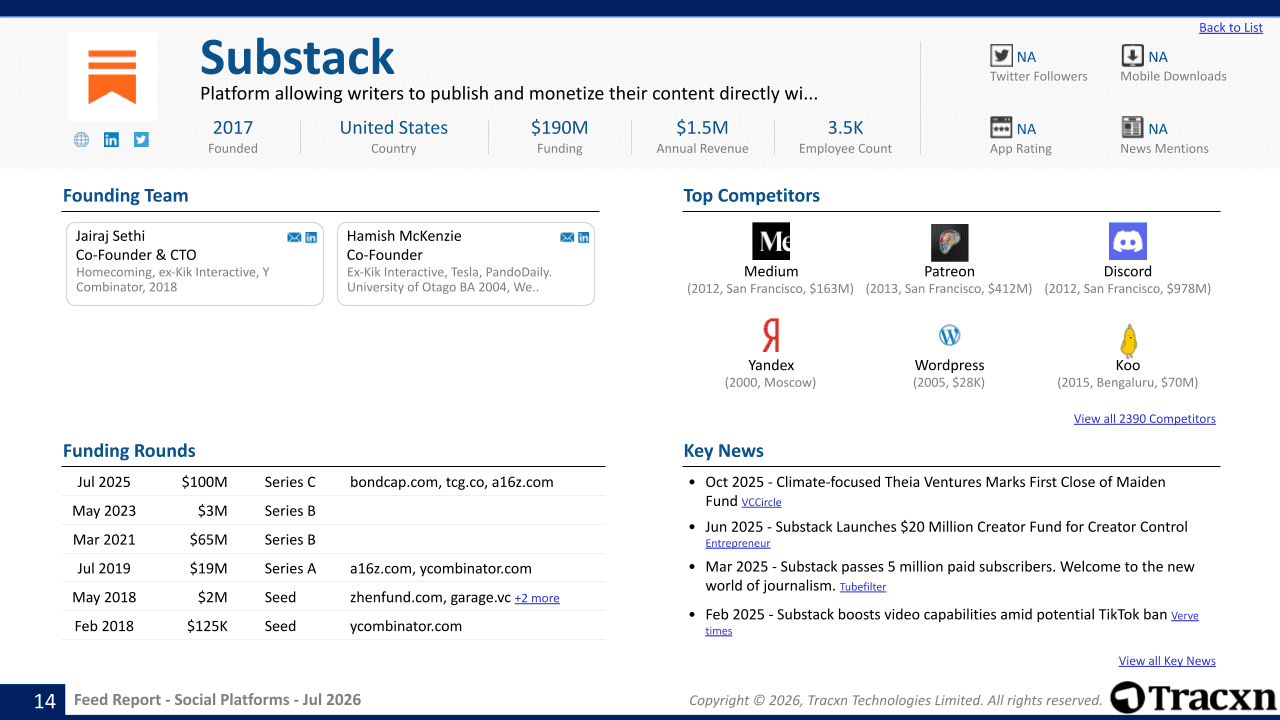
Task: Click the $65M round amount
Action: point(208,540)
